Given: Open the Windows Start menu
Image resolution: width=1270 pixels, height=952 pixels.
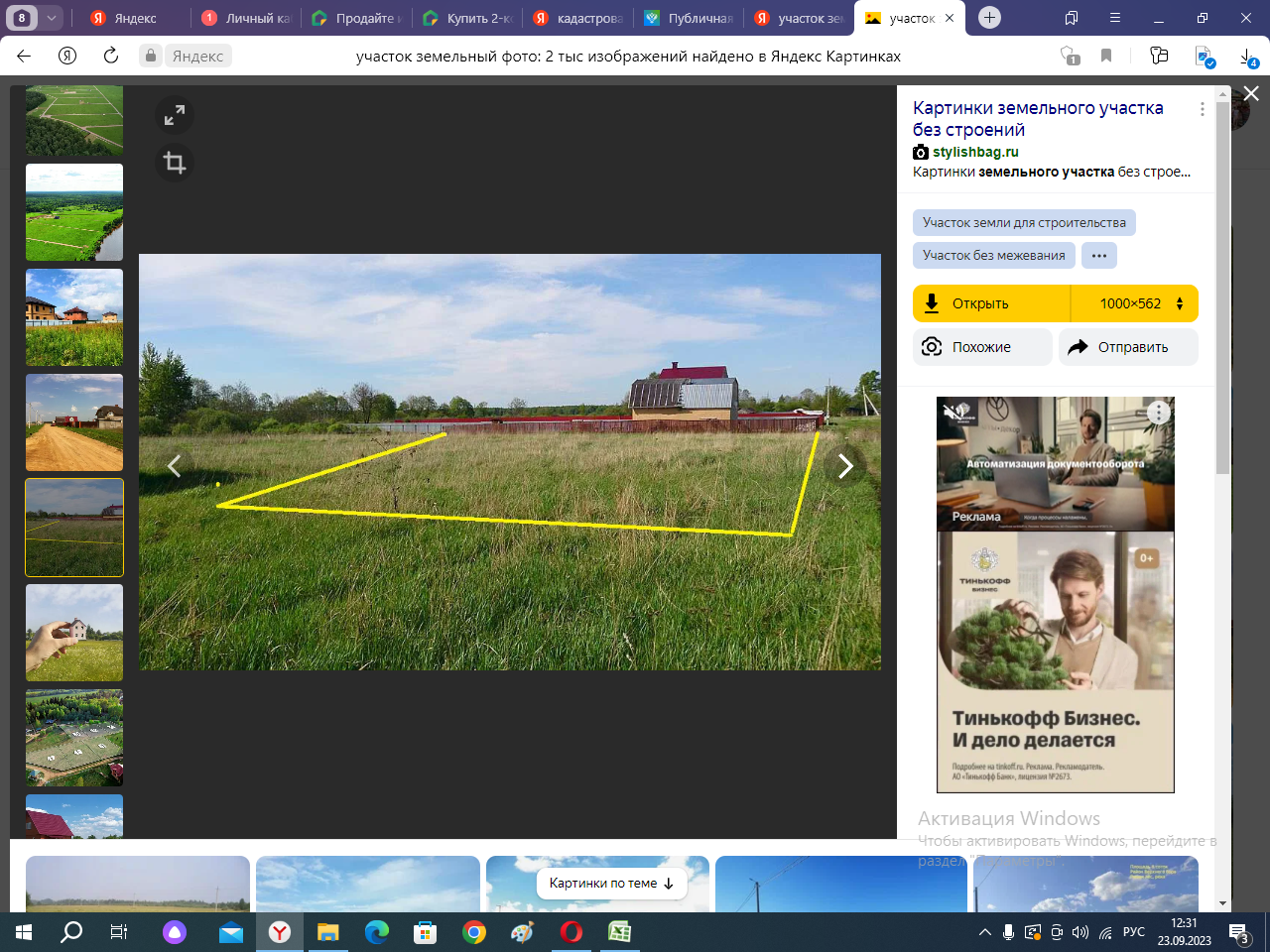Looking at the screenshot, I should click(x=24, y=932).
